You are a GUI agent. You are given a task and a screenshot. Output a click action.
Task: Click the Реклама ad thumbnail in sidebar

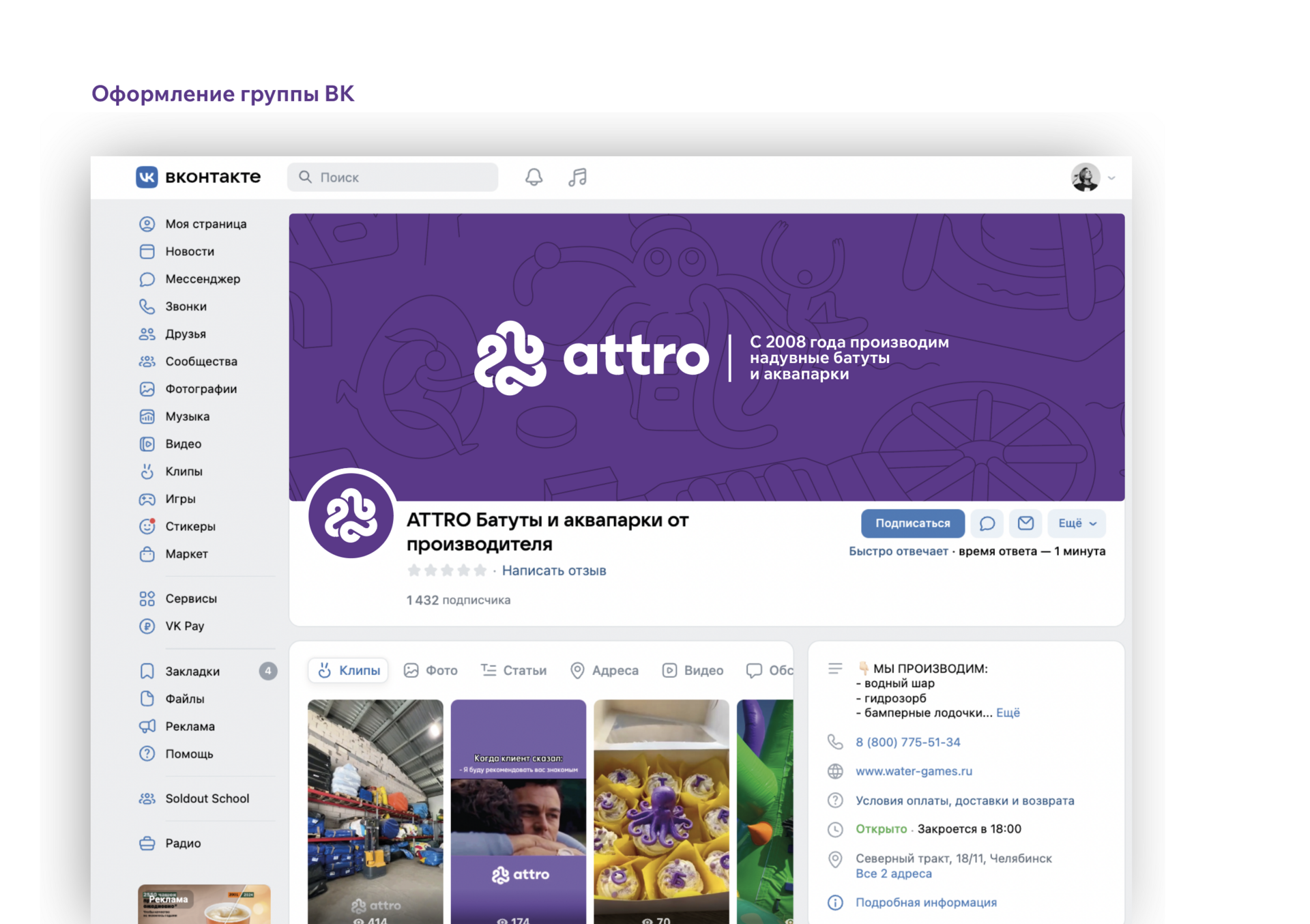204,904
